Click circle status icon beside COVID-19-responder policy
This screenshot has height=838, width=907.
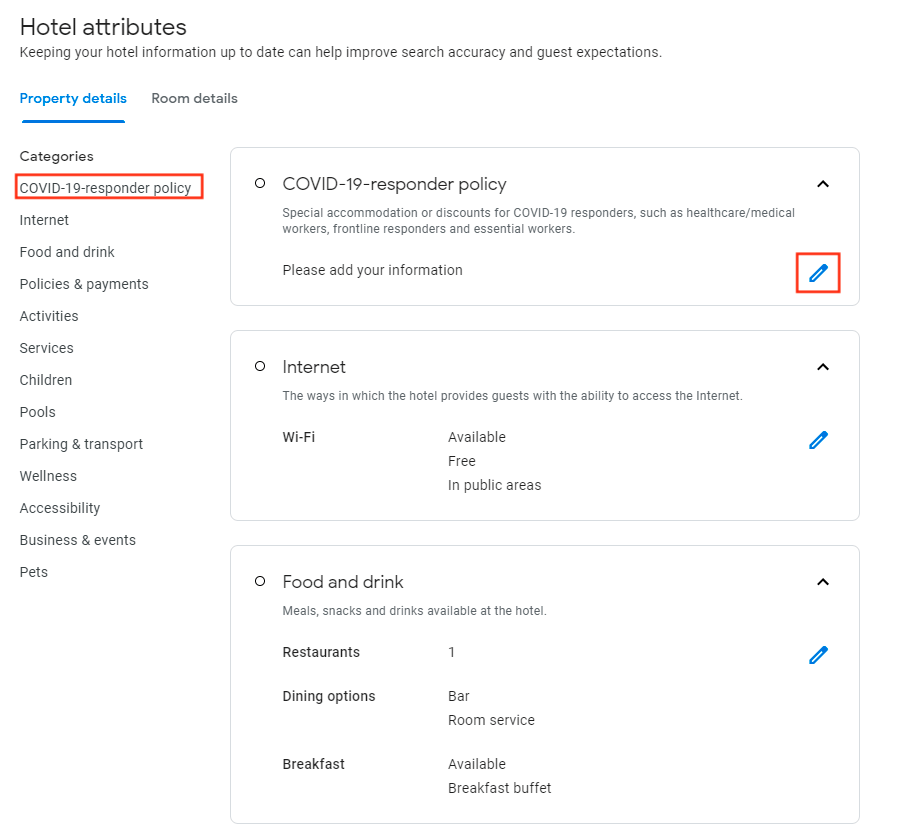(x=260, y=183)
